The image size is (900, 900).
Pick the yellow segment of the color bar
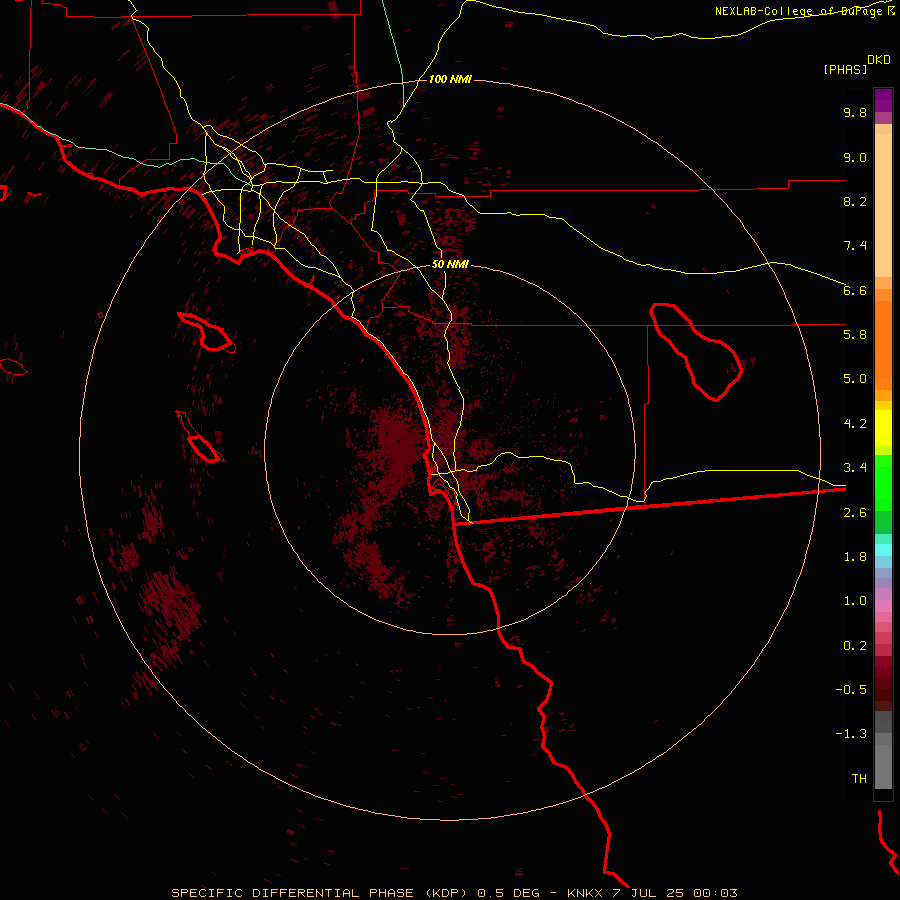click(x=883, y=428)
